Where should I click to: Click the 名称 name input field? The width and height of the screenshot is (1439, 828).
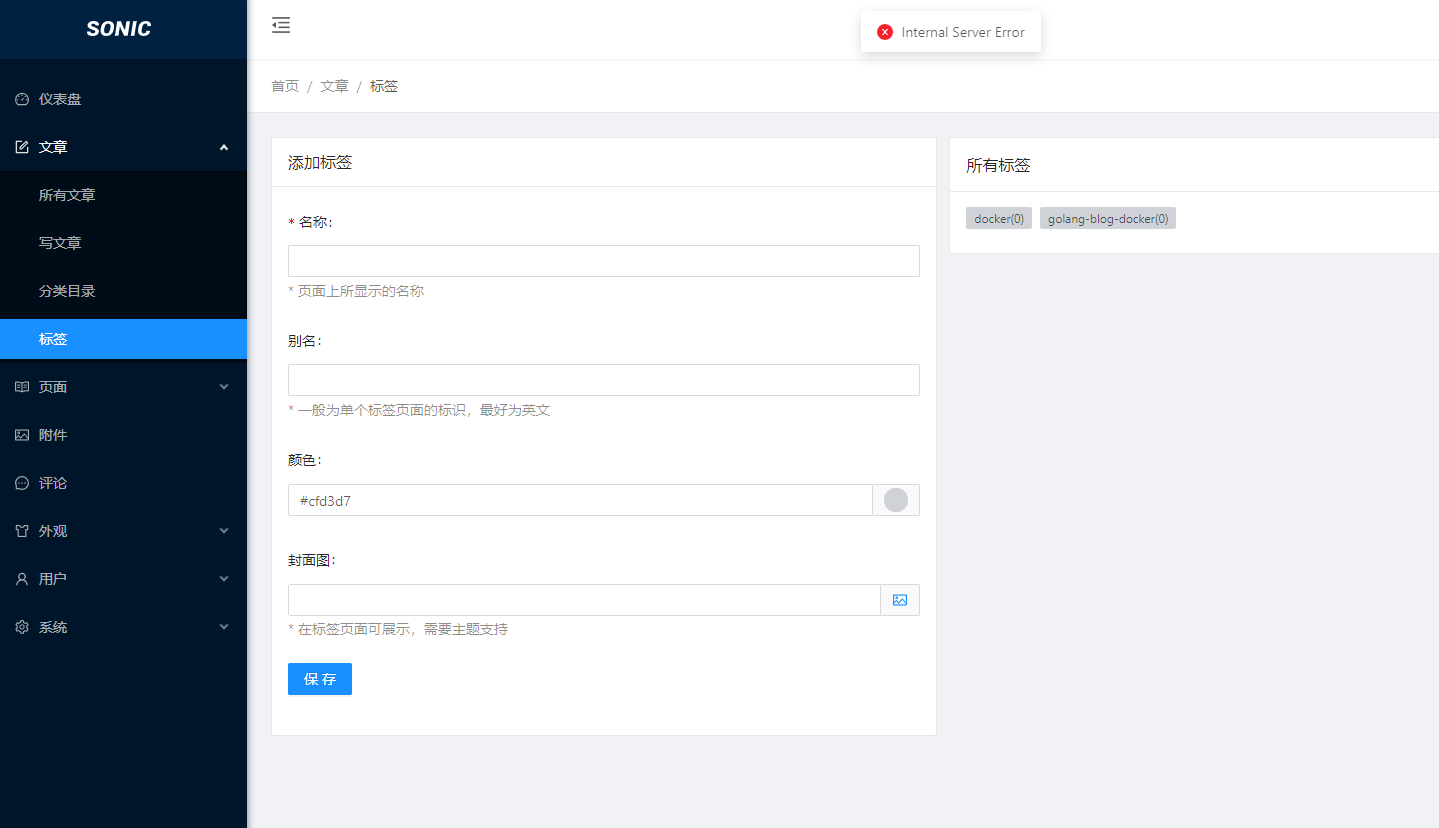coord(603,260)
